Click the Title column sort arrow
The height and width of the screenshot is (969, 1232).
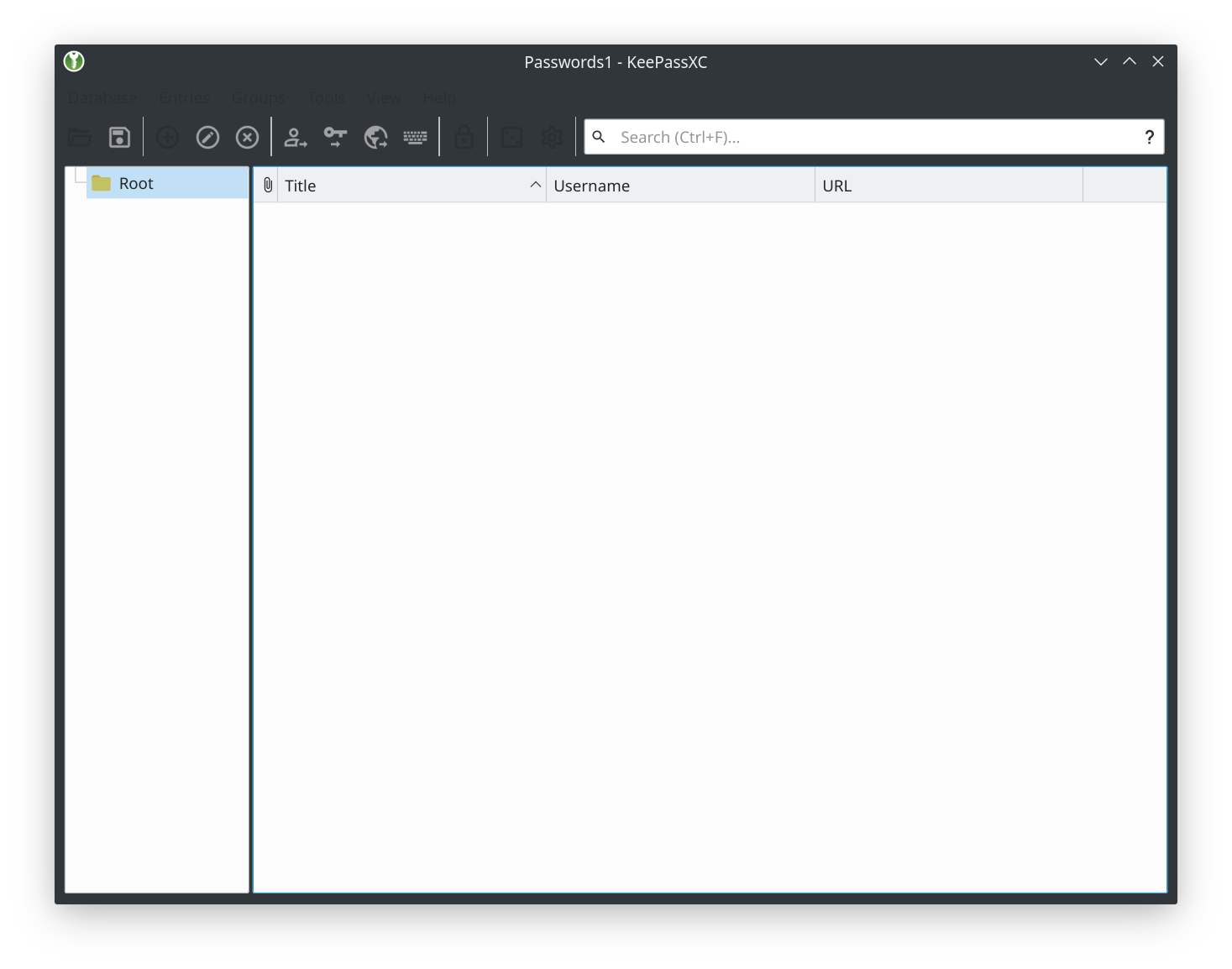point(535,185)
